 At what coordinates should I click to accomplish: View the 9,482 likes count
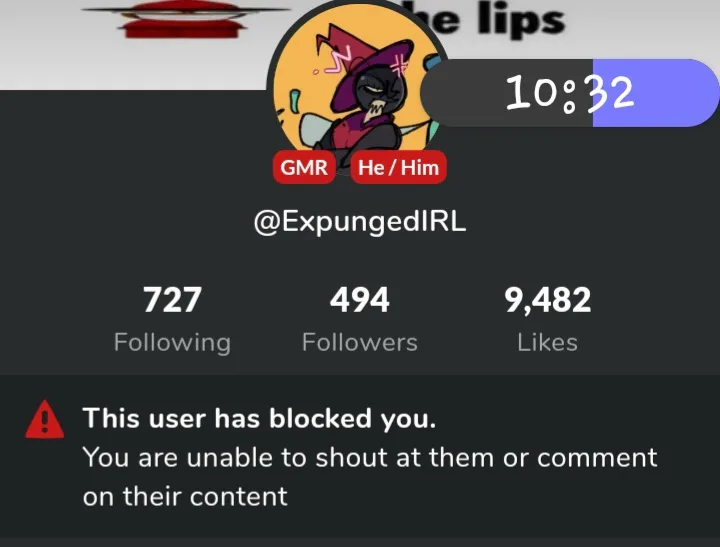[x=547, y=300]
